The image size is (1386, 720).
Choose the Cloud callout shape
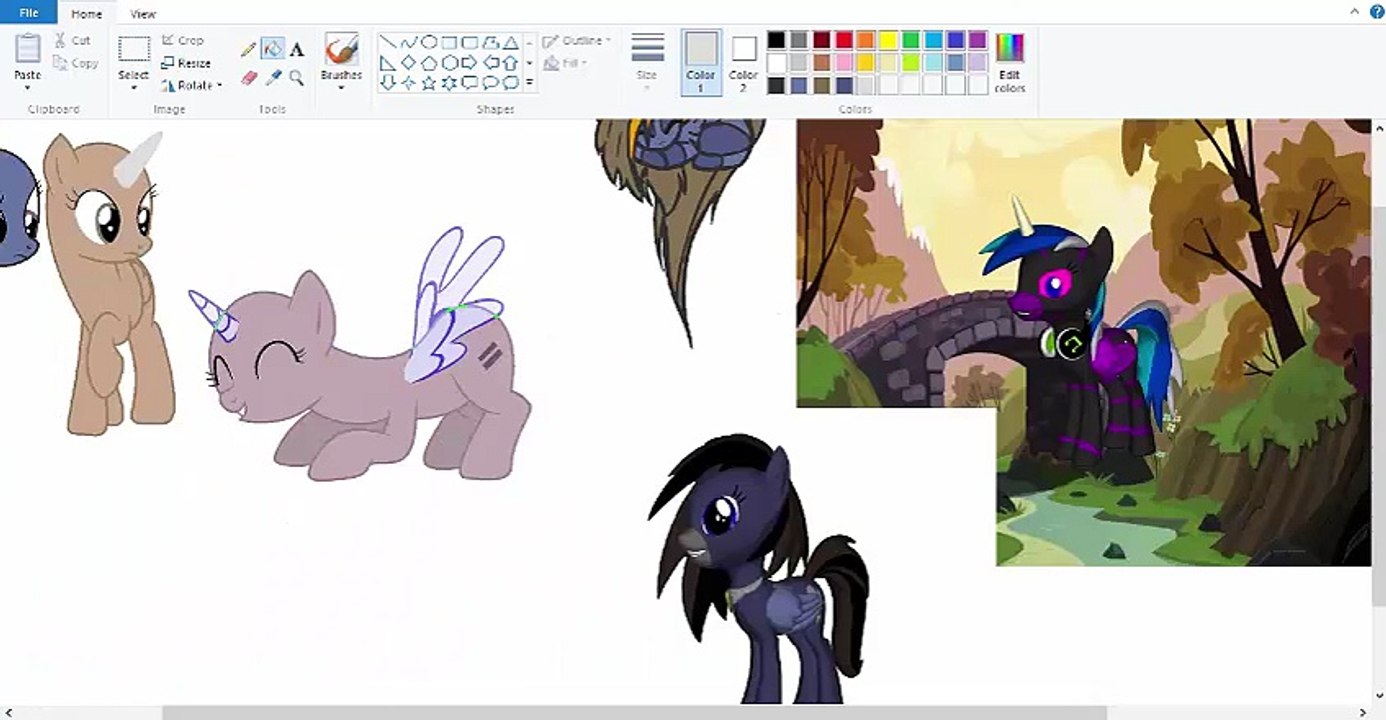tap(511, 82)
